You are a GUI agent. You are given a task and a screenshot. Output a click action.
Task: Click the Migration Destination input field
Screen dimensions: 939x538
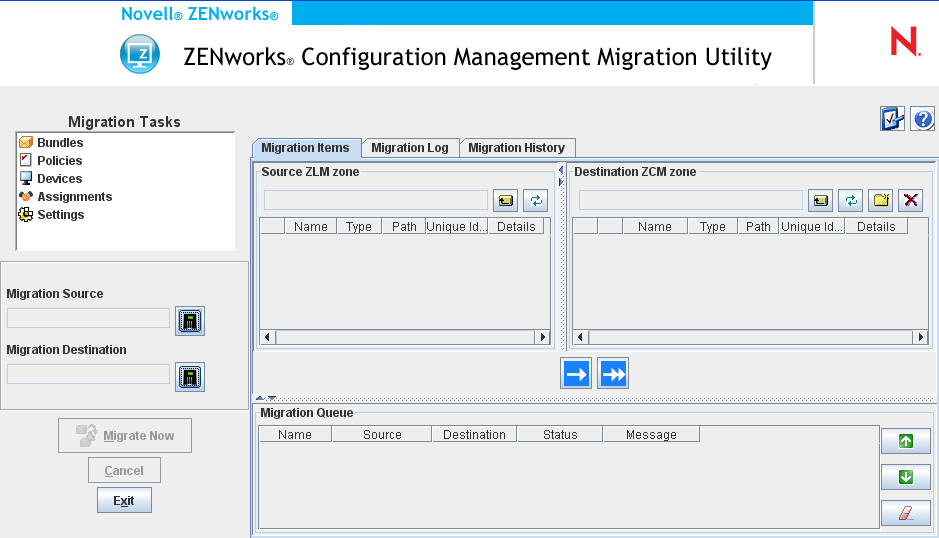click(89, 374)
